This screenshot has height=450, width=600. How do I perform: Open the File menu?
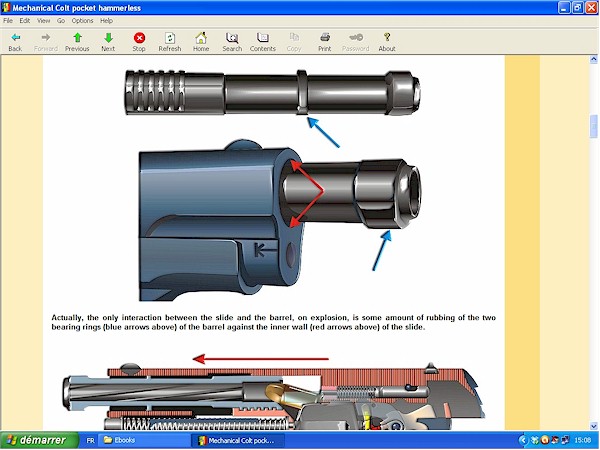coord(8,21)
